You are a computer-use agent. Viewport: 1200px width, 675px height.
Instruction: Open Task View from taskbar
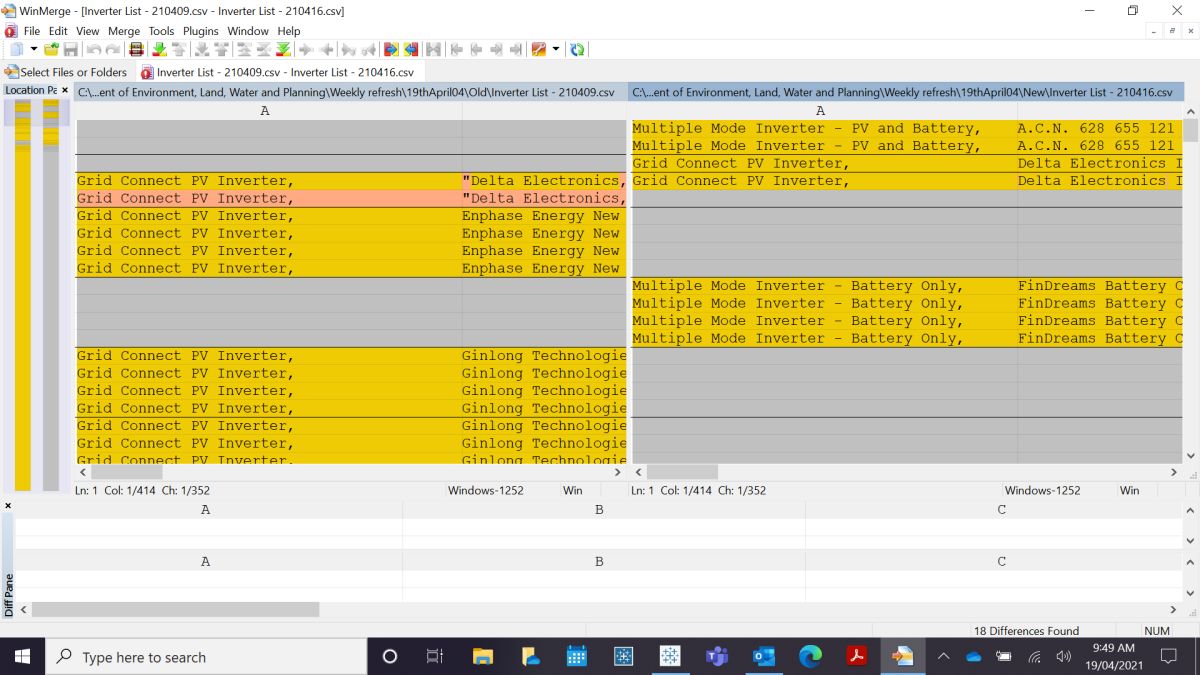(x=434, y=656)
